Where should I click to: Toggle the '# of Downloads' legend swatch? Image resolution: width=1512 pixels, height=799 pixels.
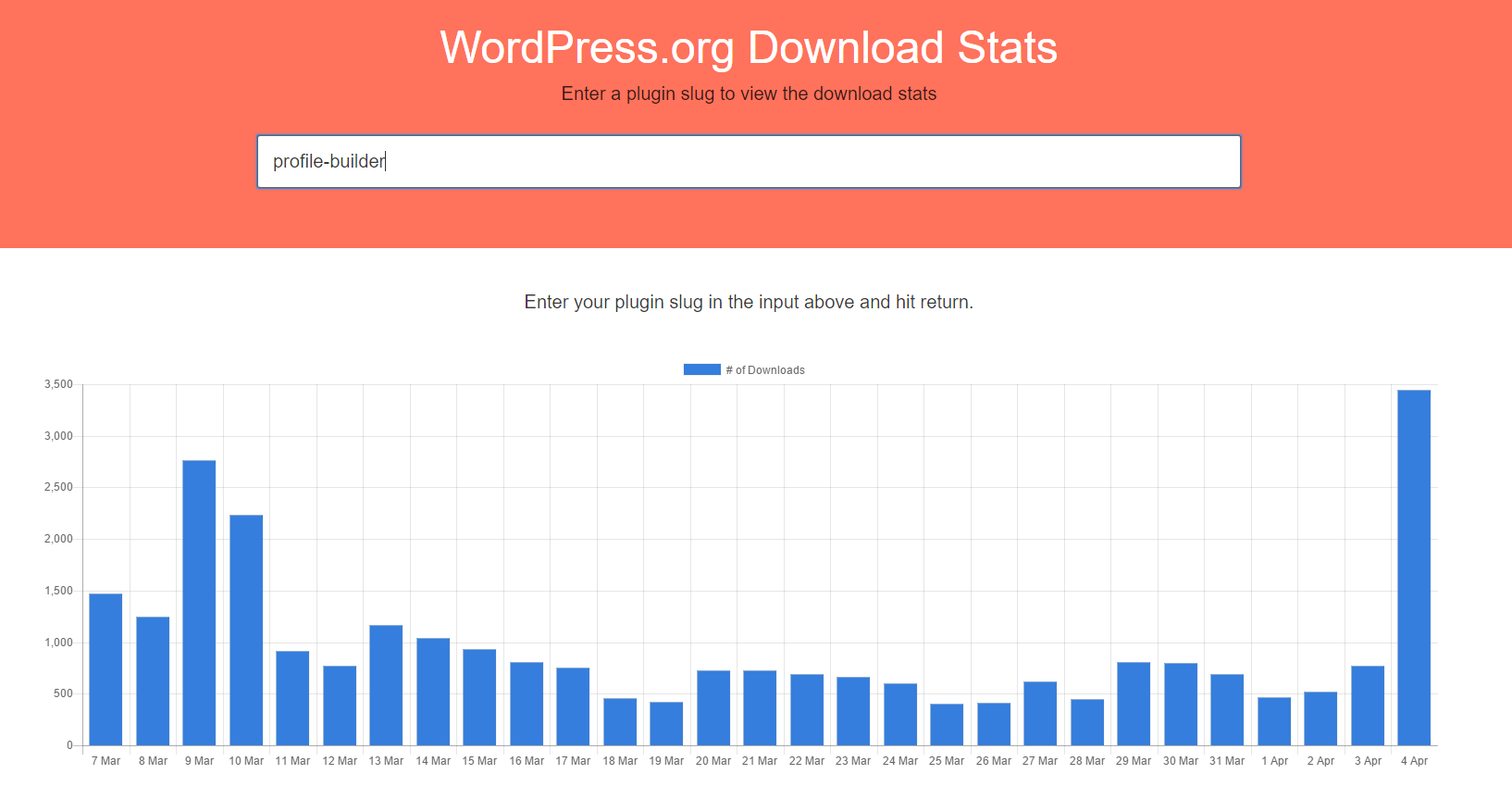pos(701,369)
